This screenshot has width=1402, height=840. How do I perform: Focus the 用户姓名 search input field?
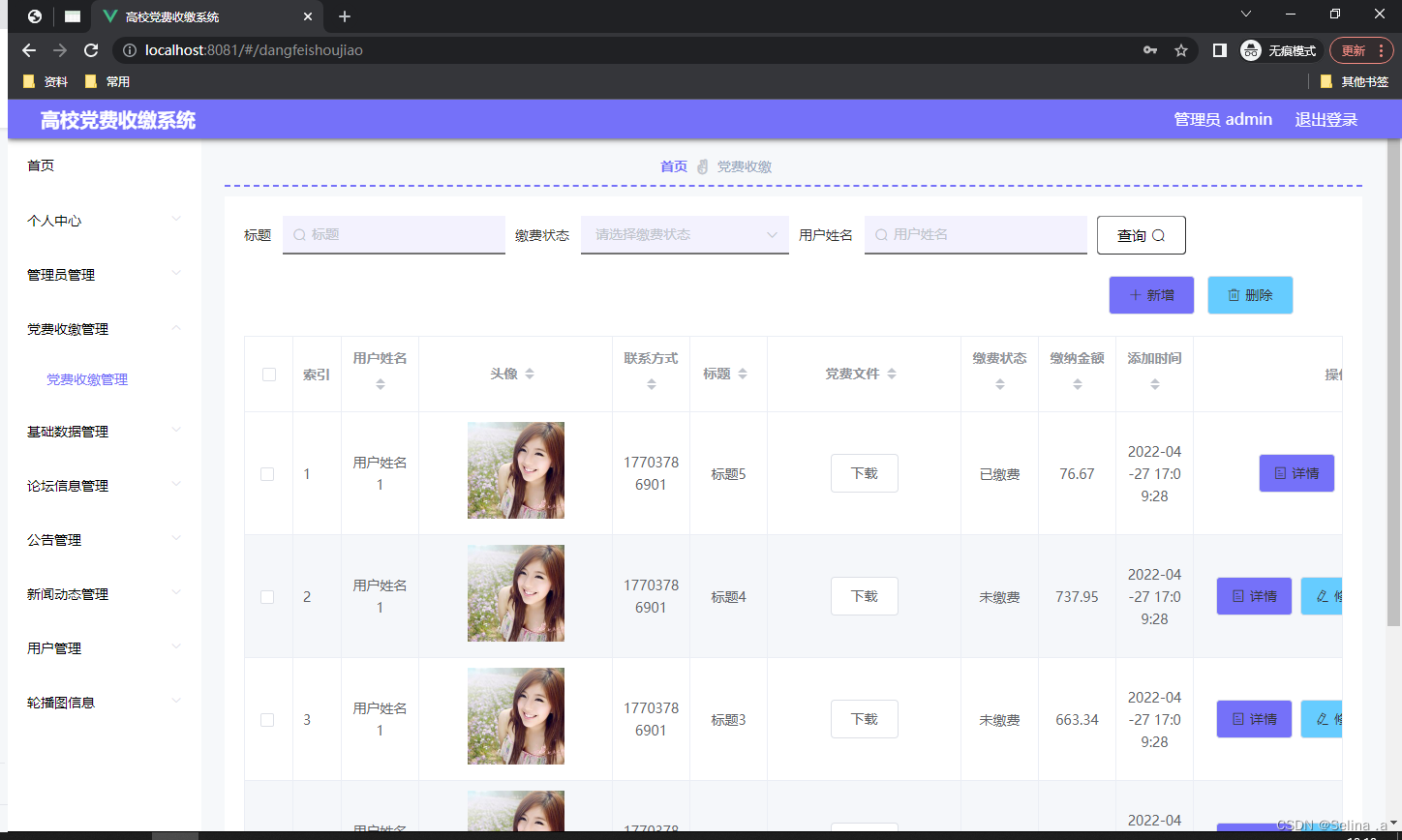click(976, 234)
